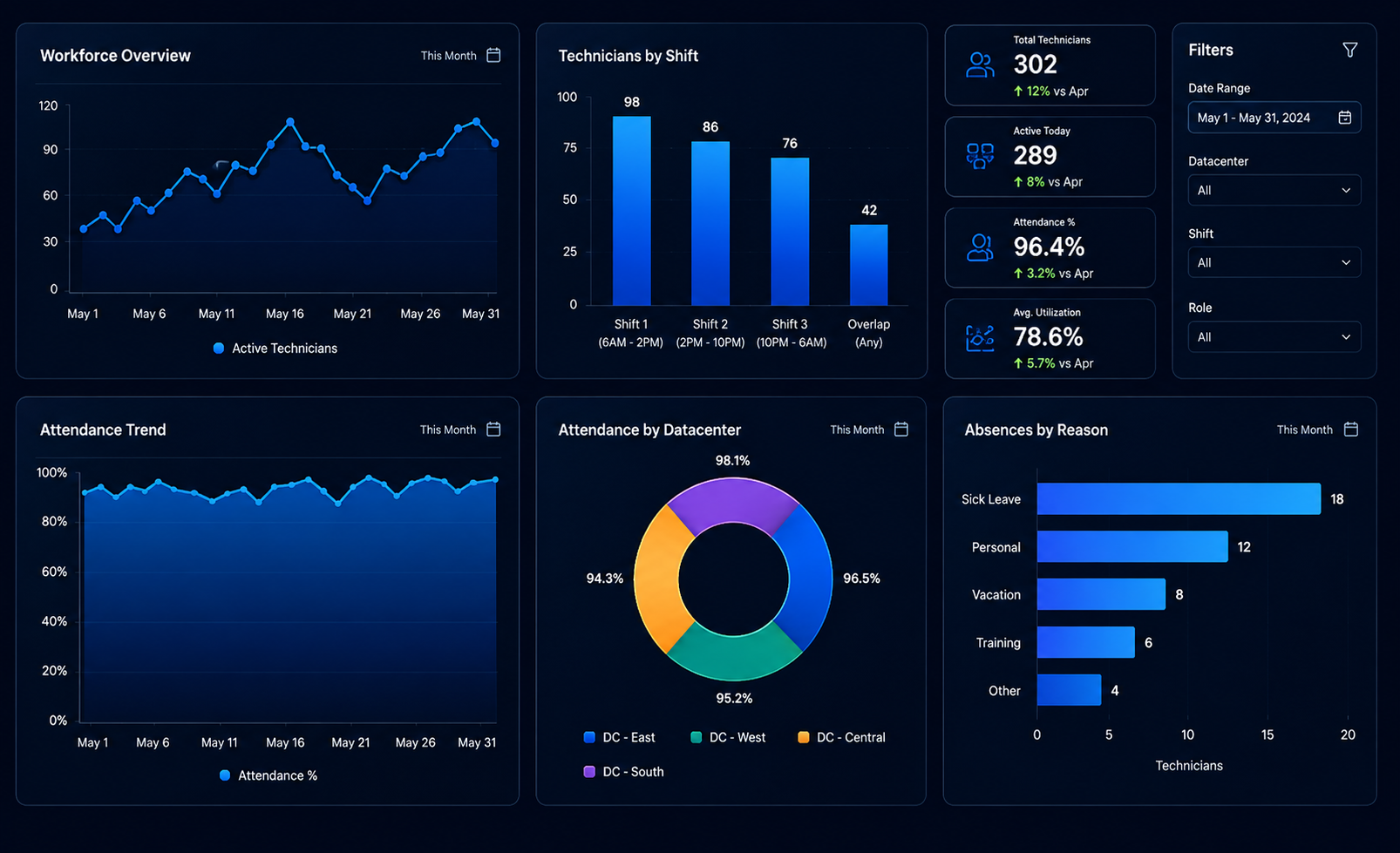
Task: Click green up arrow beside 3.2% vs Apr
Action: tap(1018, 274)
